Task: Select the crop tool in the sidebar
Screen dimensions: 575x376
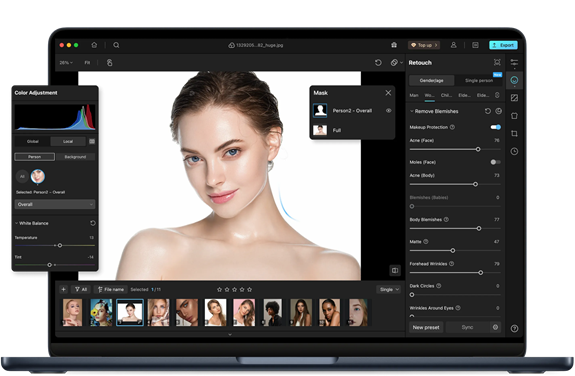Action: (x=514, y=134)
